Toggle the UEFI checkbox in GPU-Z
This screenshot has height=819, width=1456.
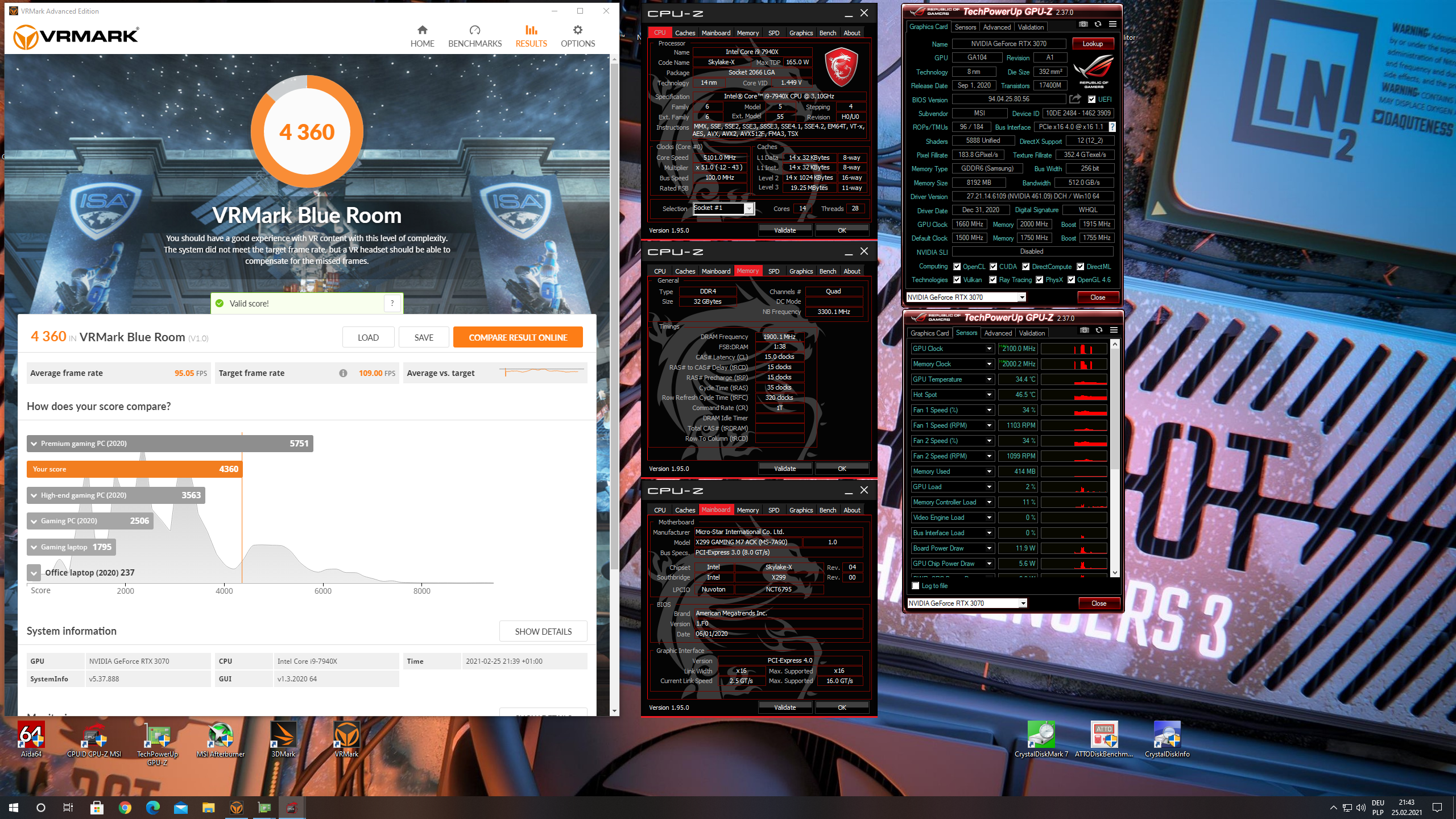pos(1091,100)
